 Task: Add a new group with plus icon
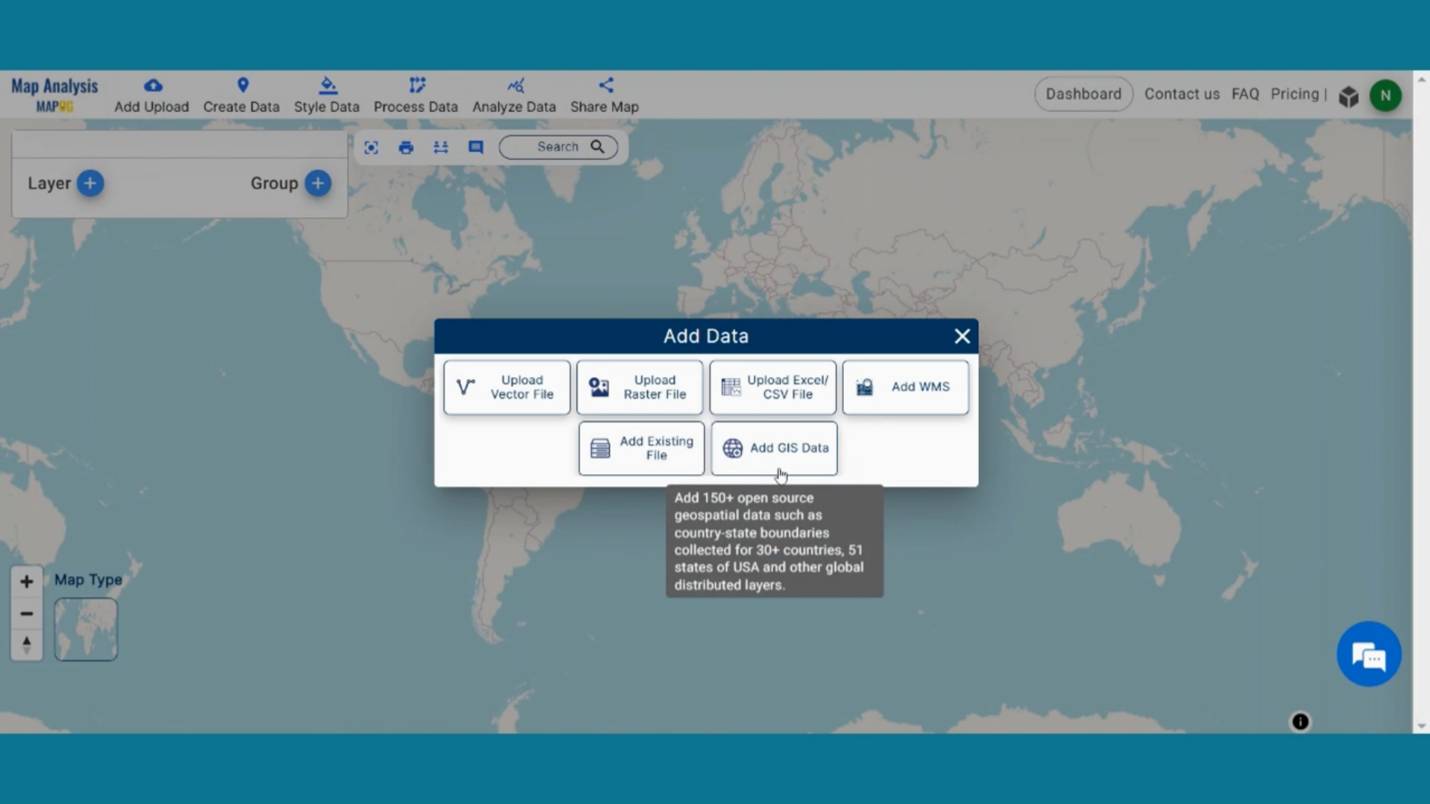click(x=318, y=183)
